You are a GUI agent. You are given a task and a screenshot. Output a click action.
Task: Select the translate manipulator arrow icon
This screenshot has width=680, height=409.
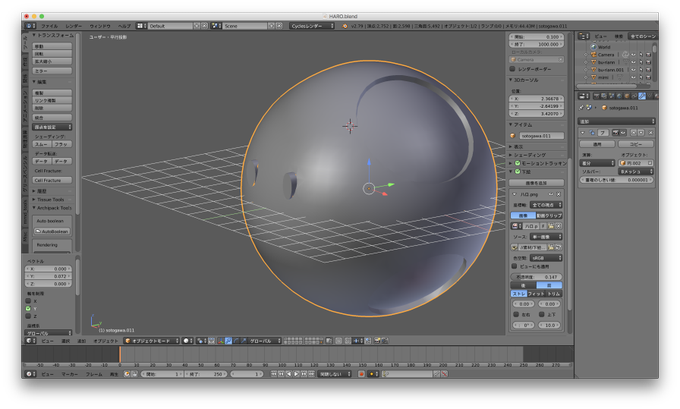[229, 341]
